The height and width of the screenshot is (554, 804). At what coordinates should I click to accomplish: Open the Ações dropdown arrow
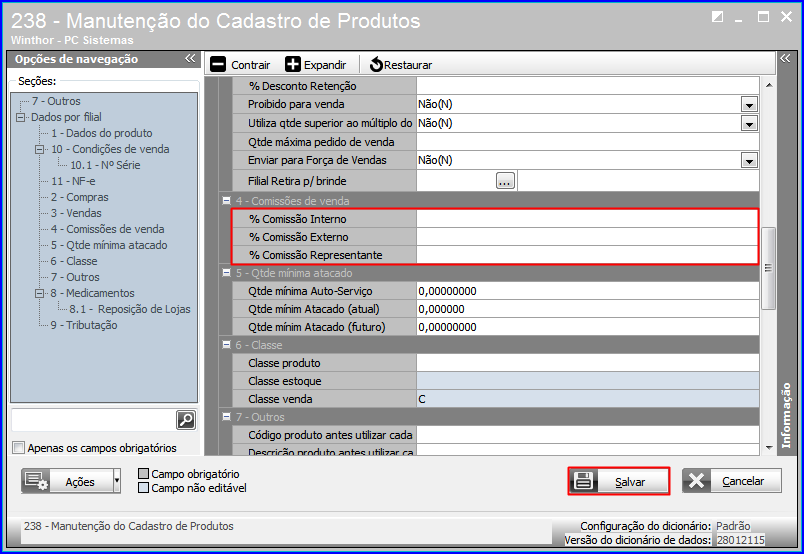(117, 481)
